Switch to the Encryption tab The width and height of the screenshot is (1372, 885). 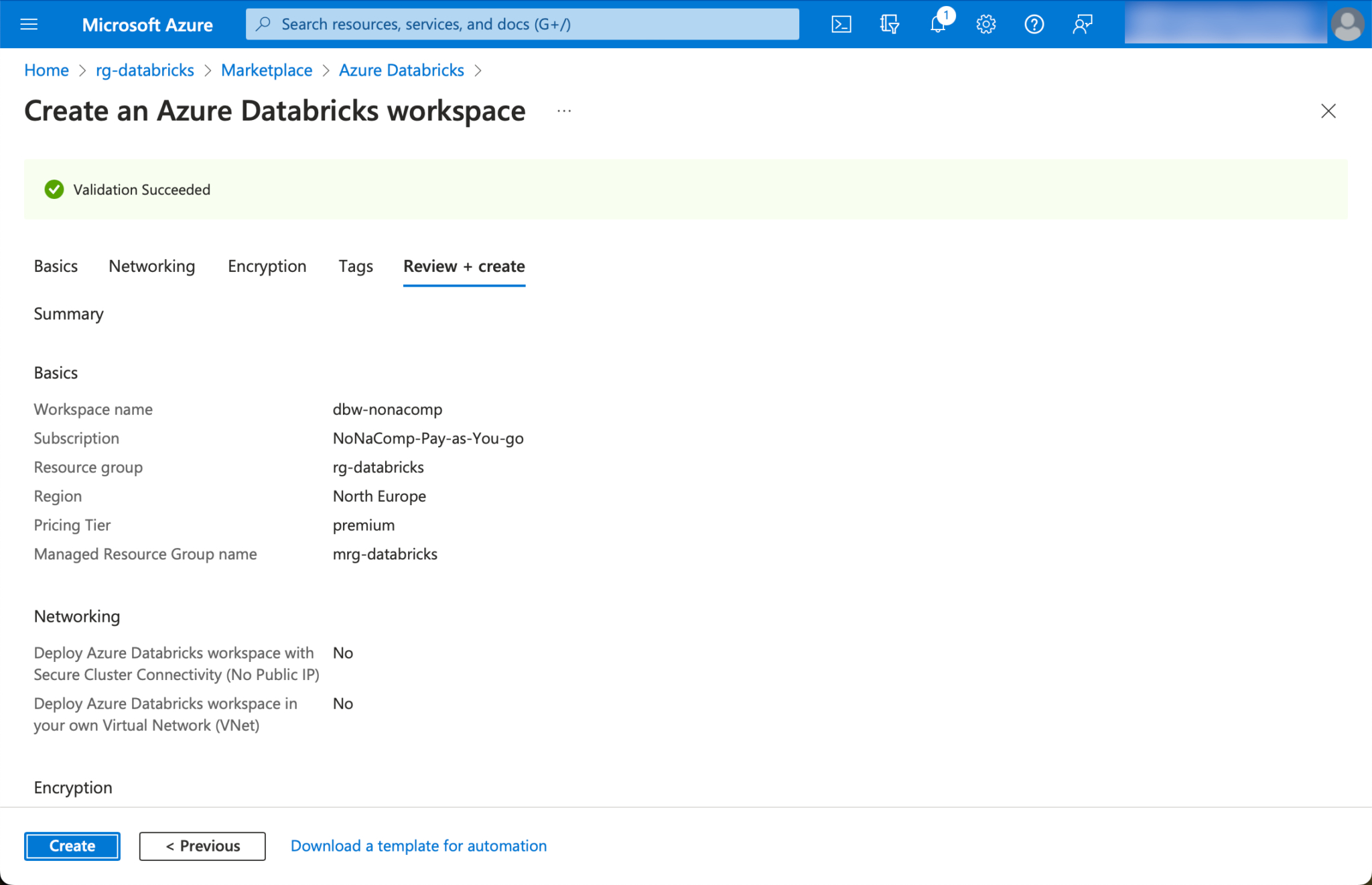[x=267, y=266]
